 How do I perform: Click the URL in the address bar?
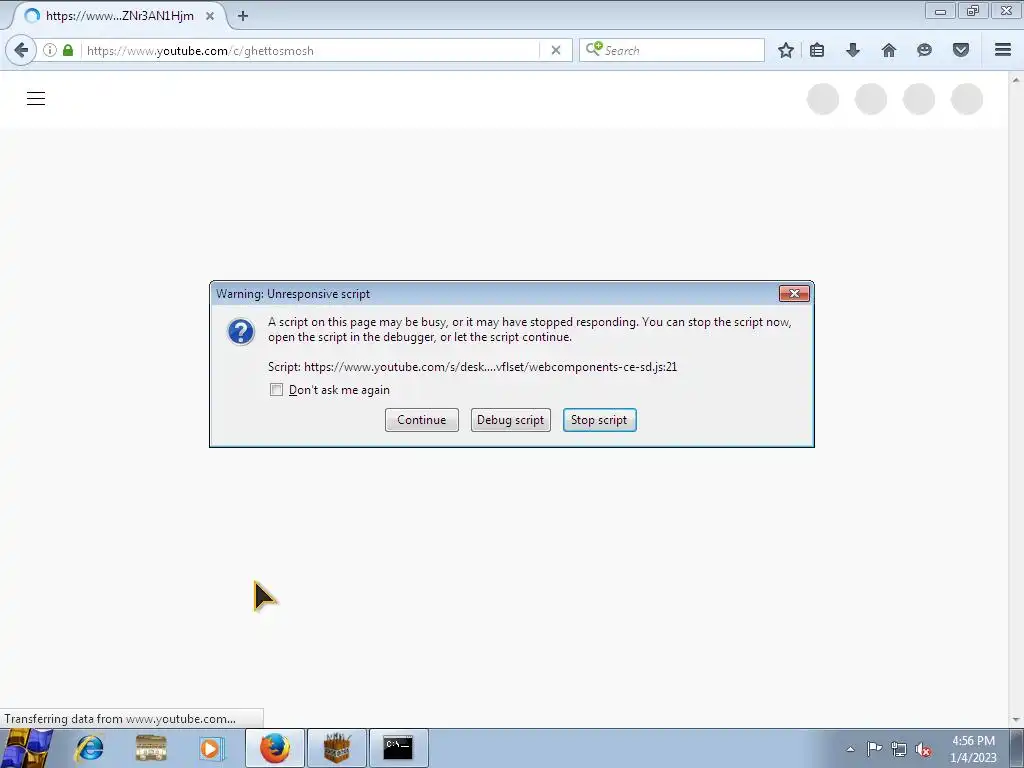coord(200,50)
